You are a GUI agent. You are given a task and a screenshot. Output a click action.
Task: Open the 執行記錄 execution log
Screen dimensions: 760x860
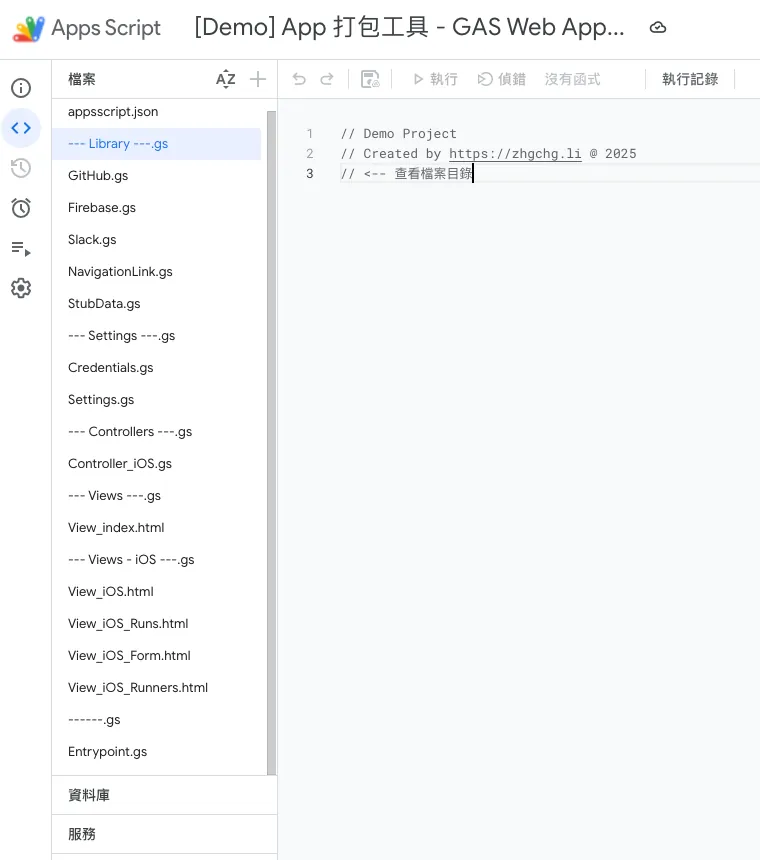click(x=690, y=79)
